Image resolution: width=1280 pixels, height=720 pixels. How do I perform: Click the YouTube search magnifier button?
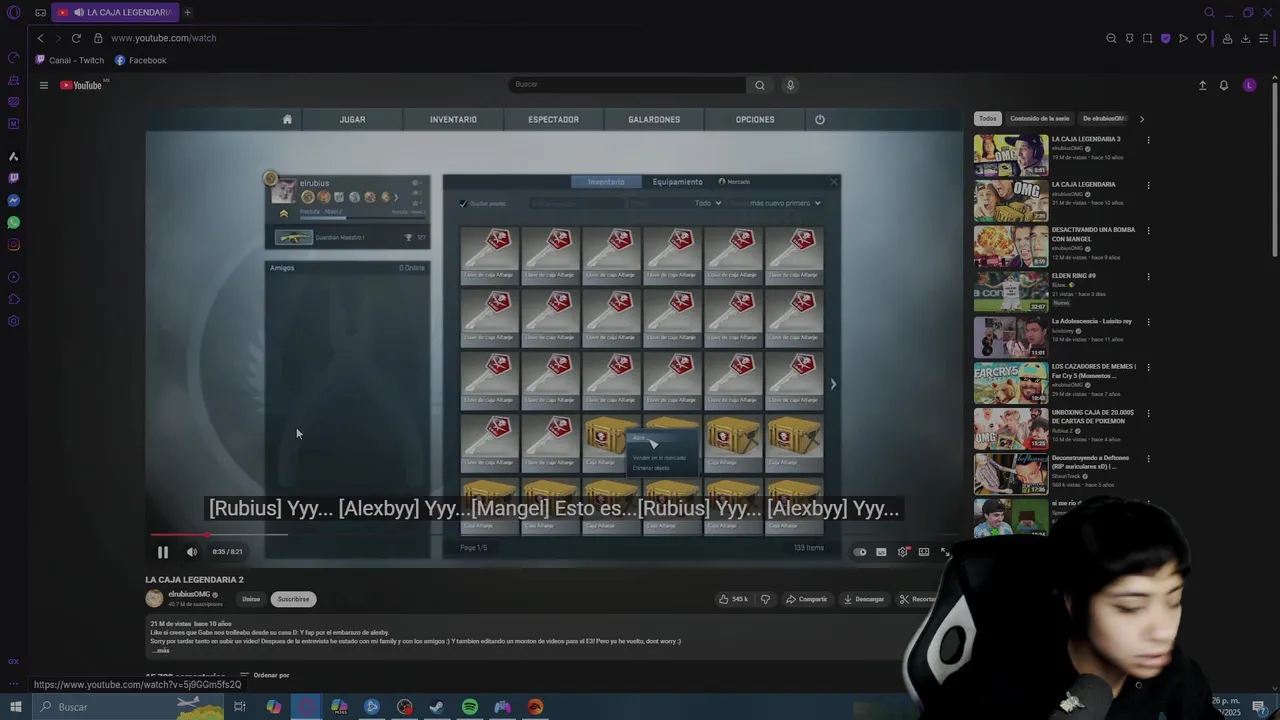[760, 85]
